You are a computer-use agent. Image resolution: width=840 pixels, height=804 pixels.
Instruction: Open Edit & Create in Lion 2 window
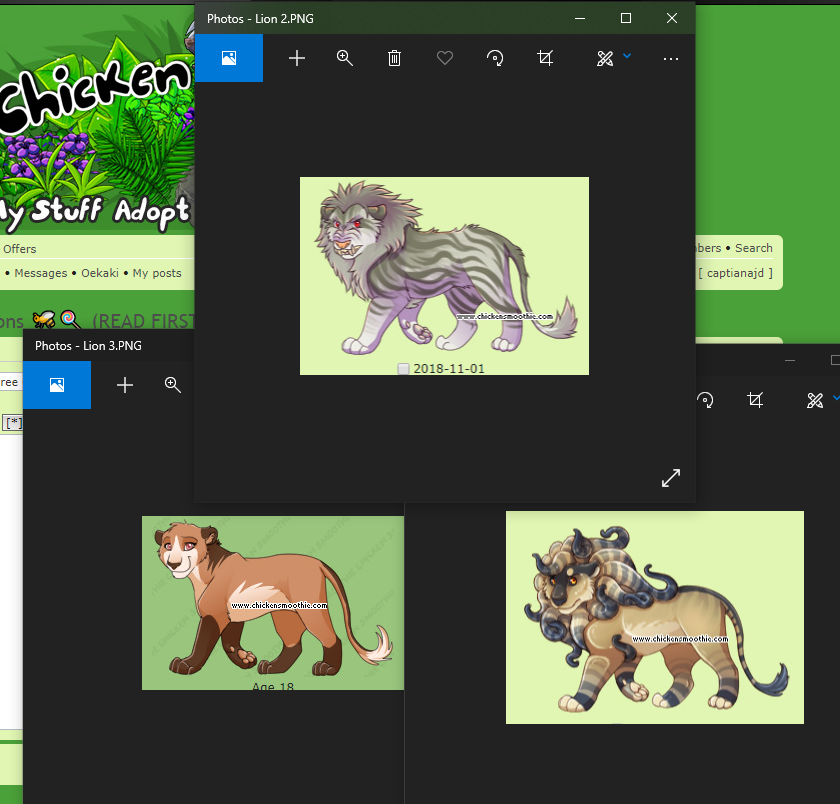pyautogui.click(x=605, y=58)
